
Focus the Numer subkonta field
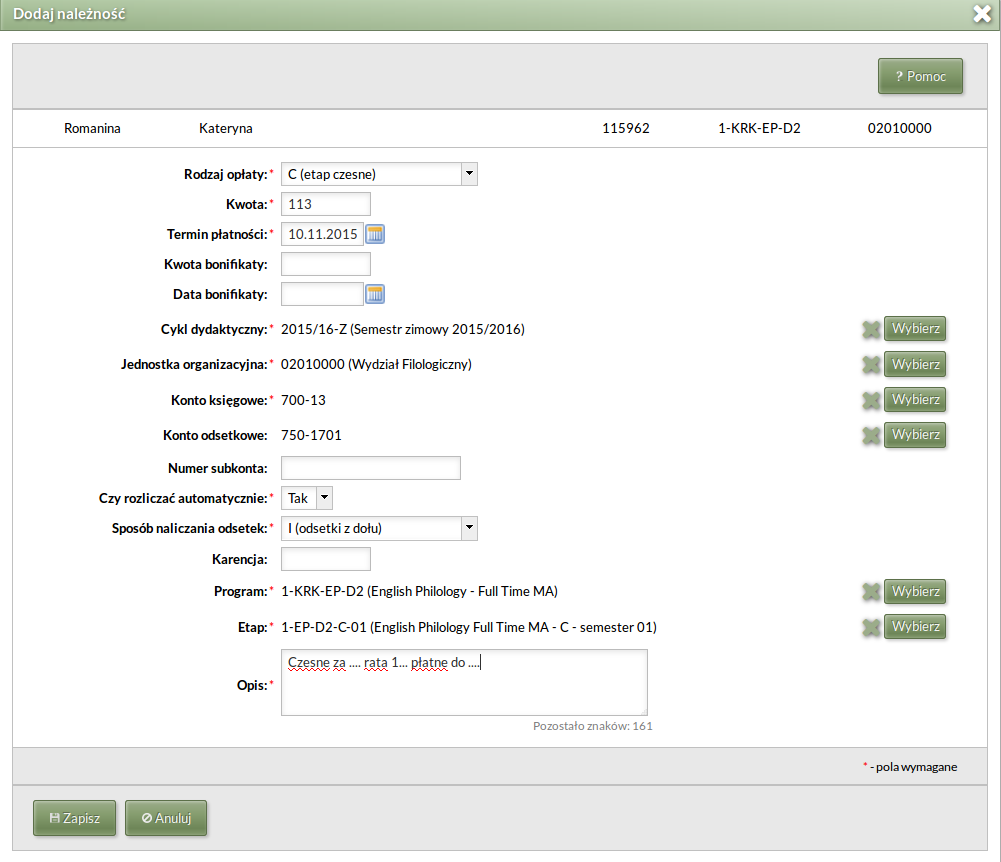click(x=371, y=468)
